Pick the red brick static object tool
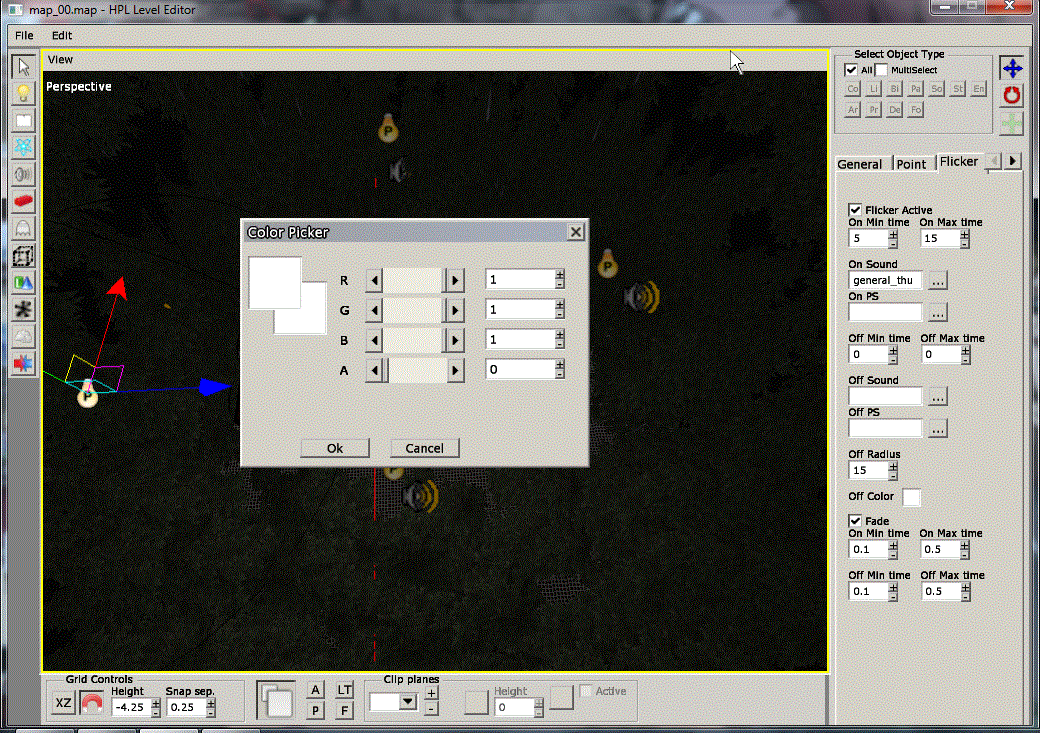The height and width of the screenshot is (733, 1040). click(x=23, y=202)
